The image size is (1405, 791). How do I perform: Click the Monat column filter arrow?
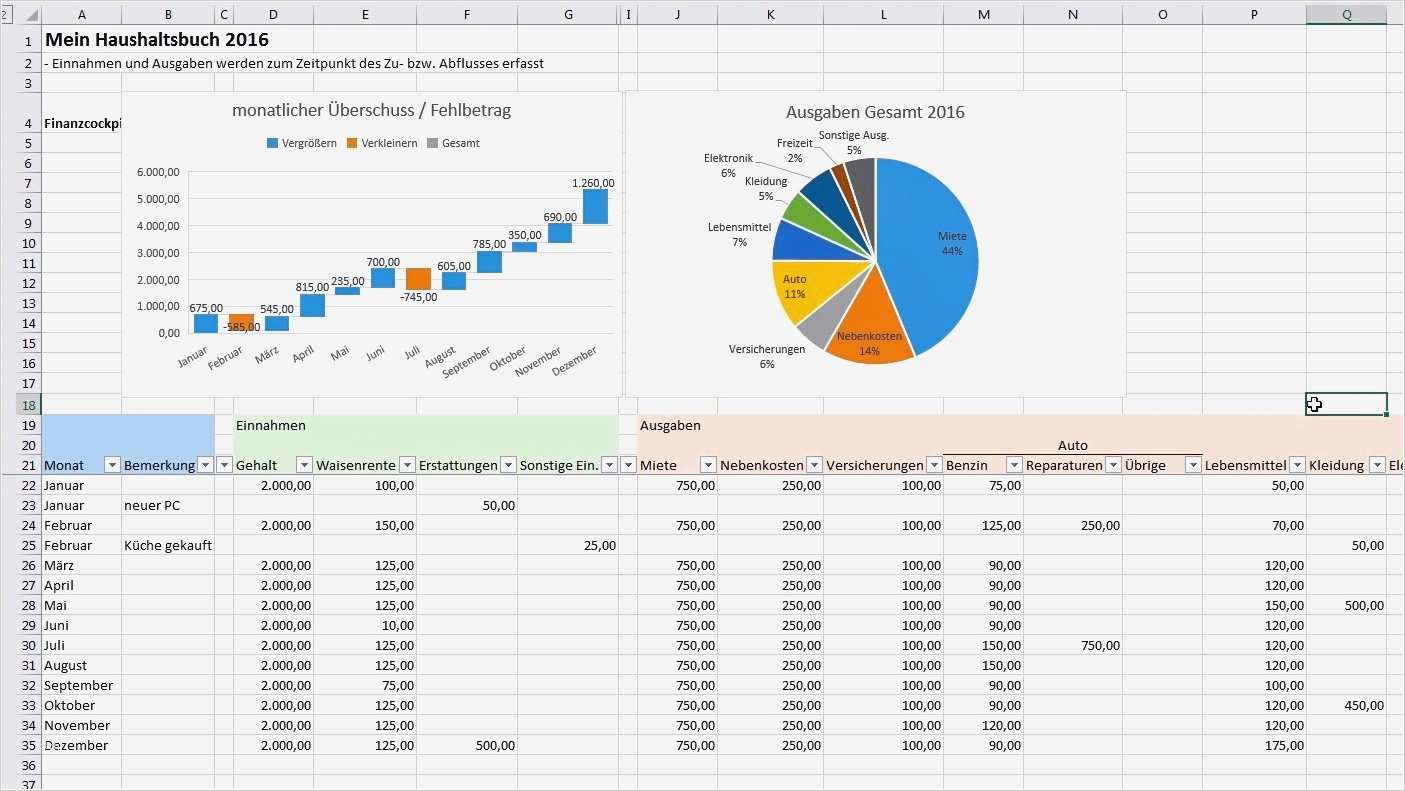(x=112, y=465)
